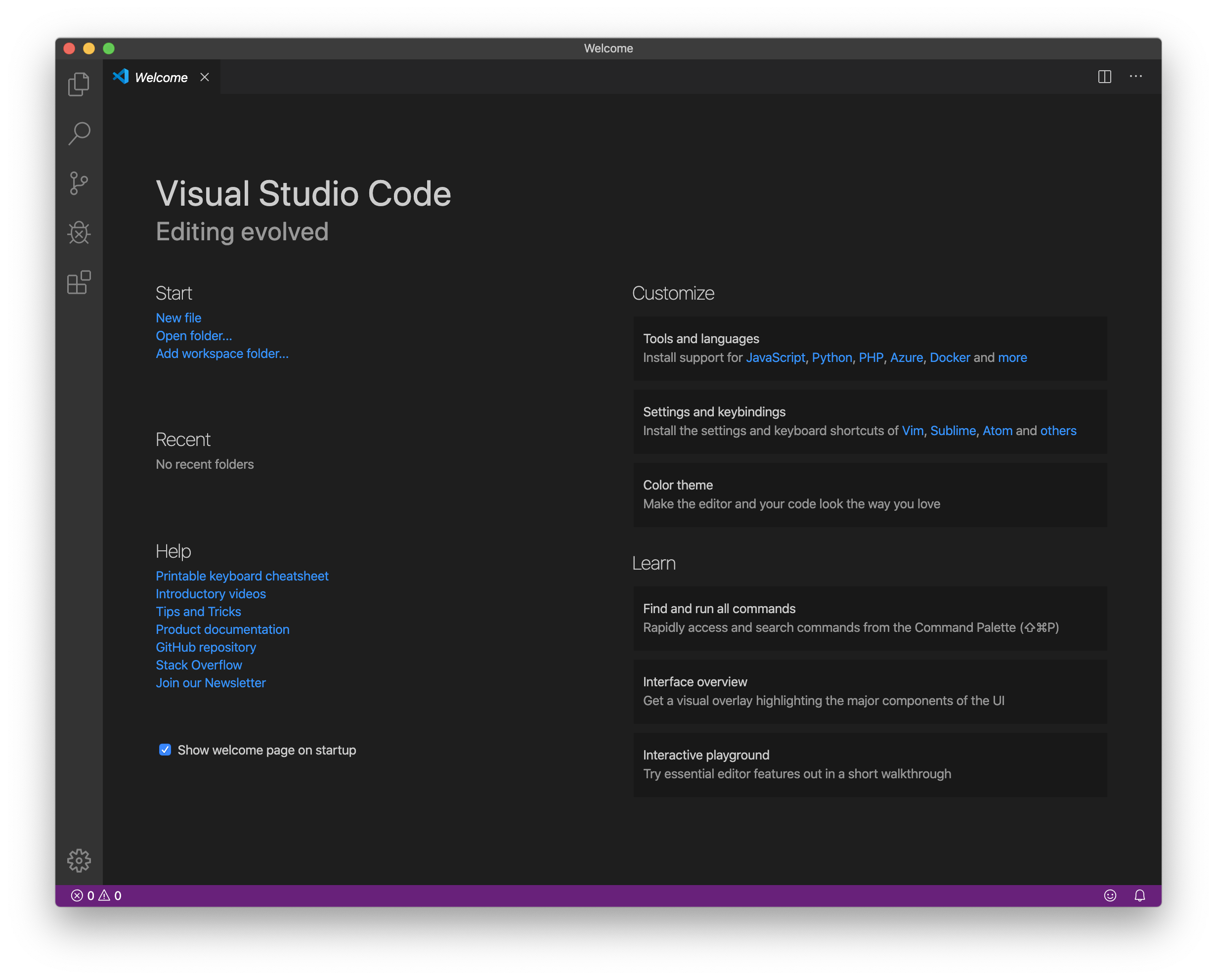Click the Open folder... link

click(194, 336)
